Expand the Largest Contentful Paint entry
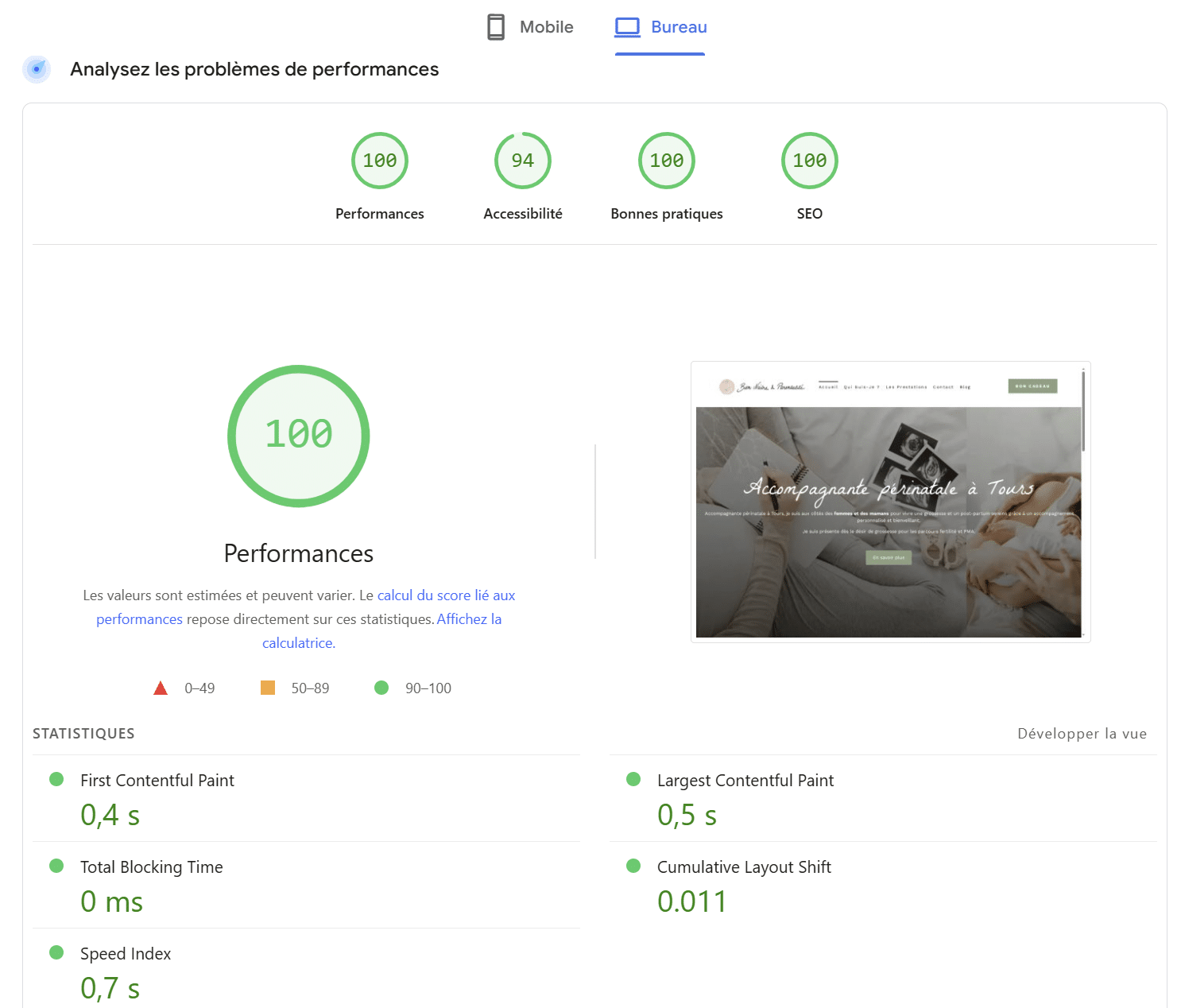This screenshot has height=1008, width=1181. [x=745, y=780]
